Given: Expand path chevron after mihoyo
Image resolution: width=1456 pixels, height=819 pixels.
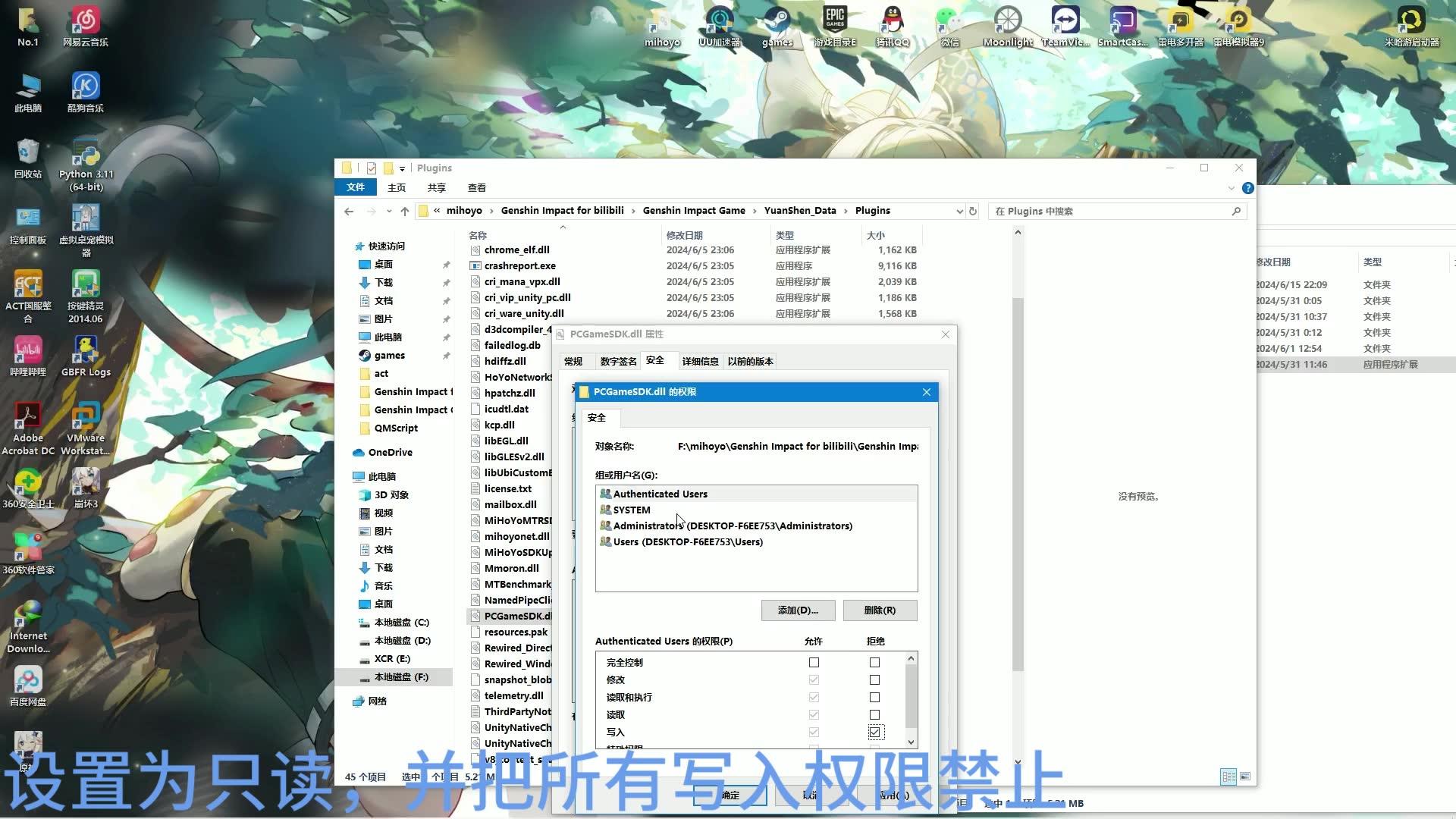Looking at the screenshot, I should tap(491, 211).
